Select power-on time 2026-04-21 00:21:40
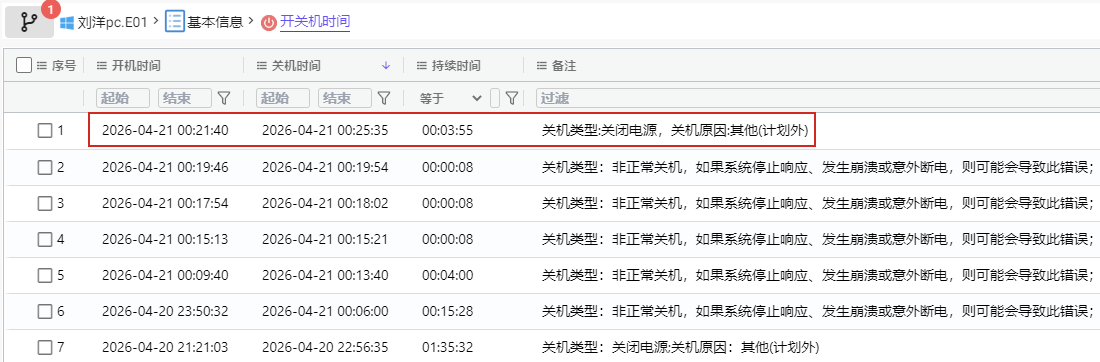 (x=165, y=130)
